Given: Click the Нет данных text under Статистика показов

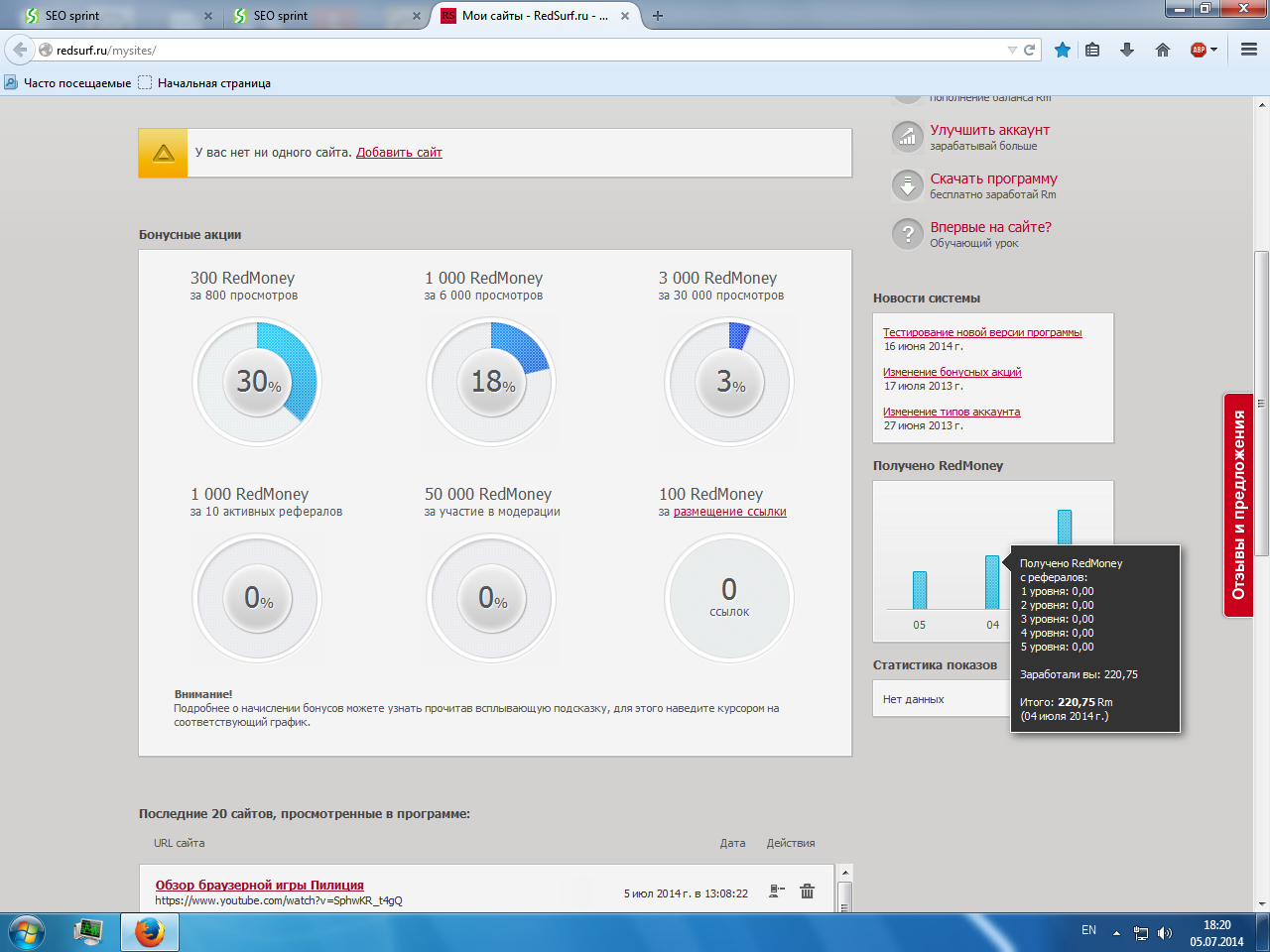Looking at the screenshot, I should pos(914,699).
